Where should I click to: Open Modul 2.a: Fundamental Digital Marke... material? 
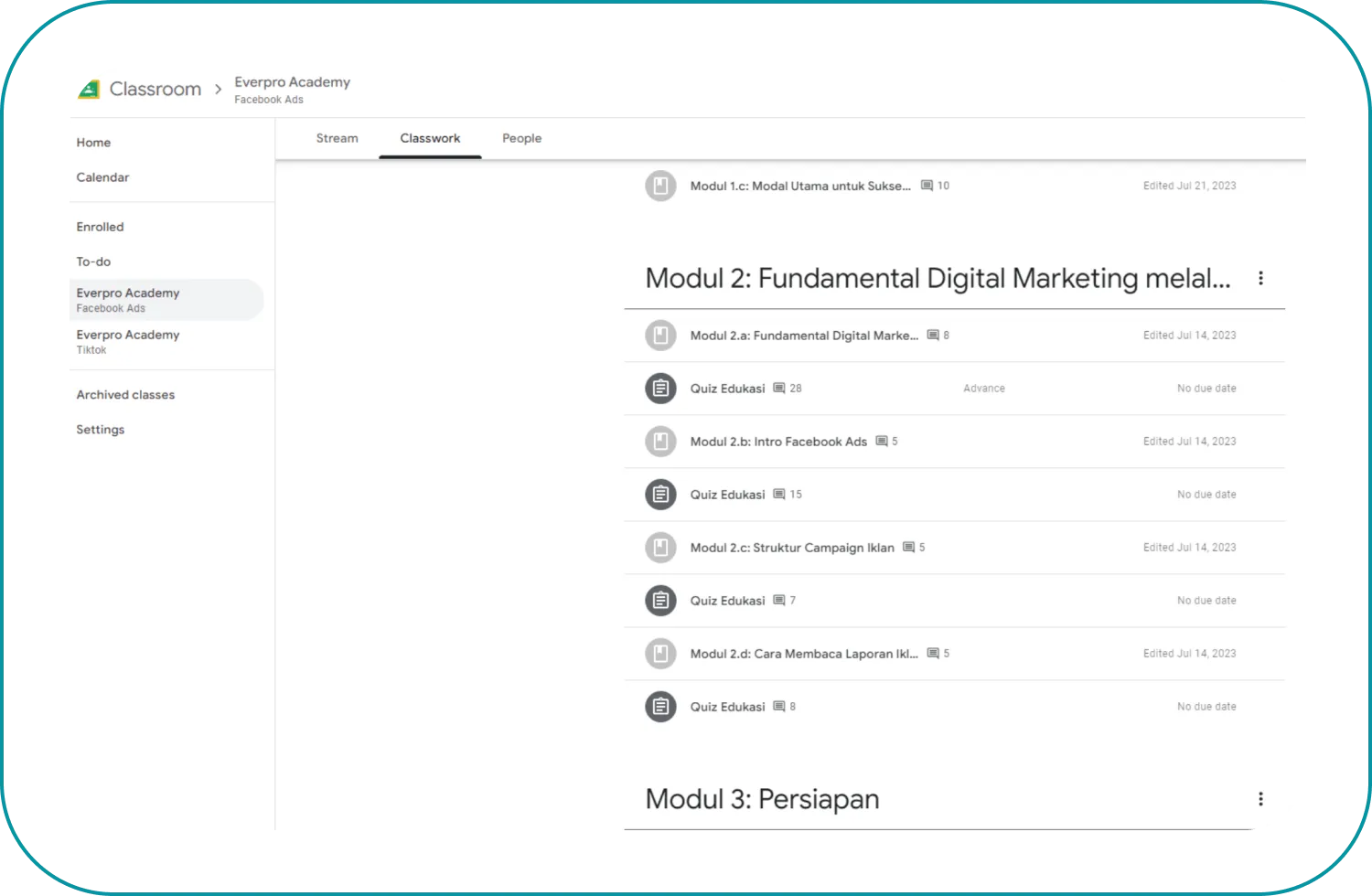[804, 336]
